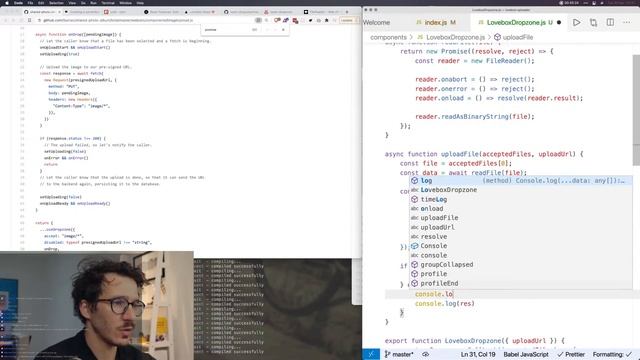Click the unsaved dot on LoveboxDropzone.js tab
Viewport: 640px width, 360px height.
pyautogui.click(x=559, y=22)
